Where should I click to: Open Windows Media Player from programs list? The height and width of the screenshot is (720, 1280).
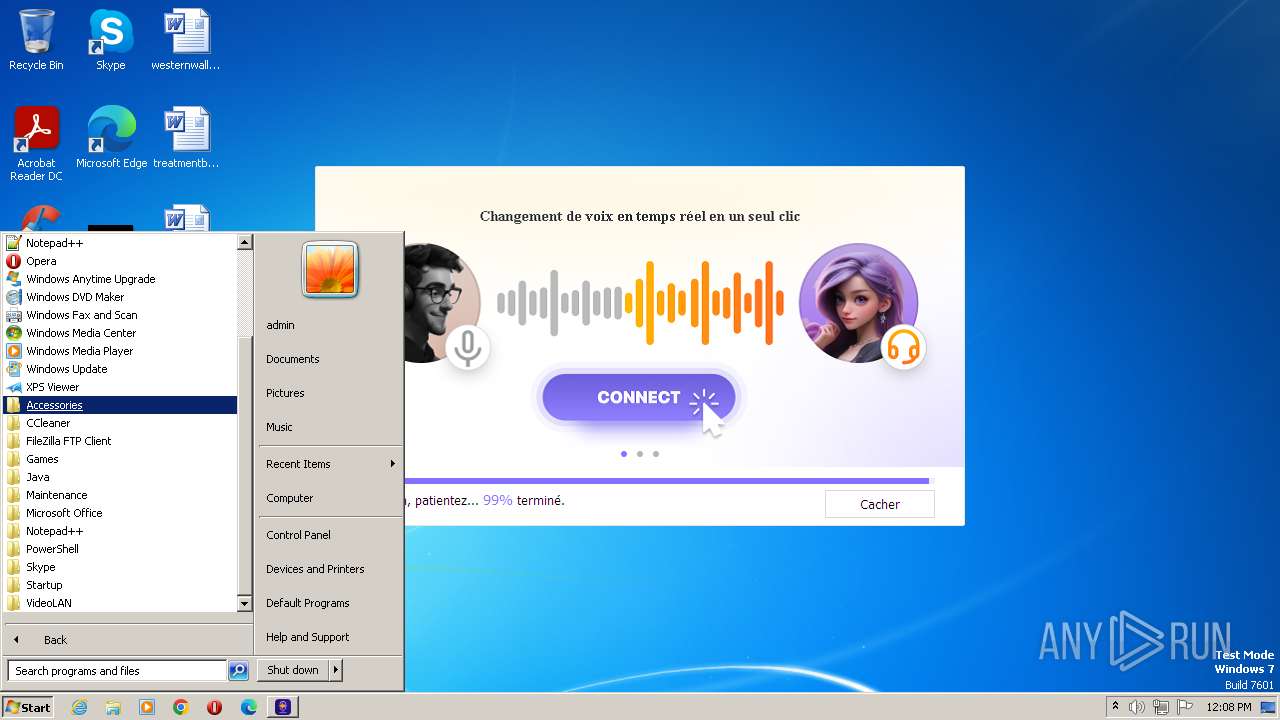coord(120,351)
